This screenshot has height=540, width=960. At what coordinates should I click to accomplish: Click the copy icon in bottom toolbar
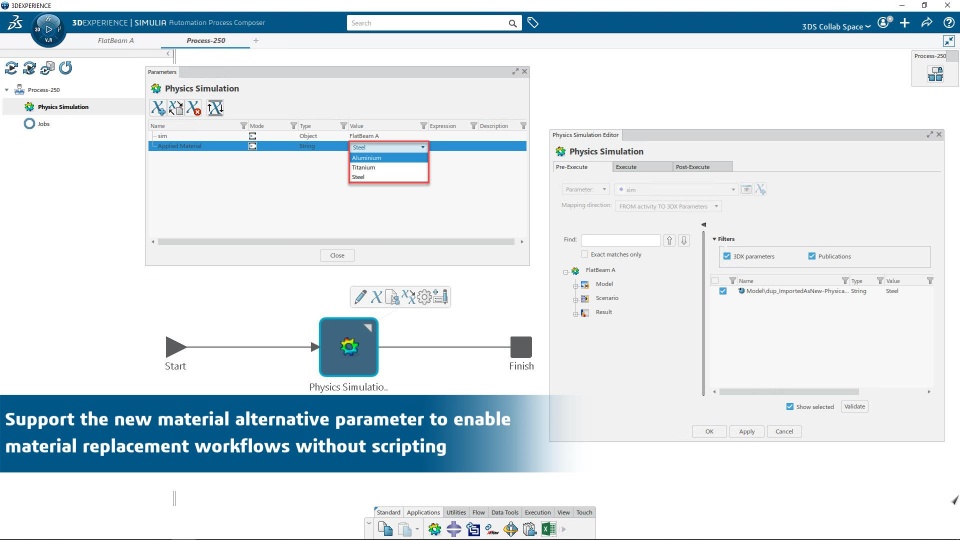click(385, 529)
